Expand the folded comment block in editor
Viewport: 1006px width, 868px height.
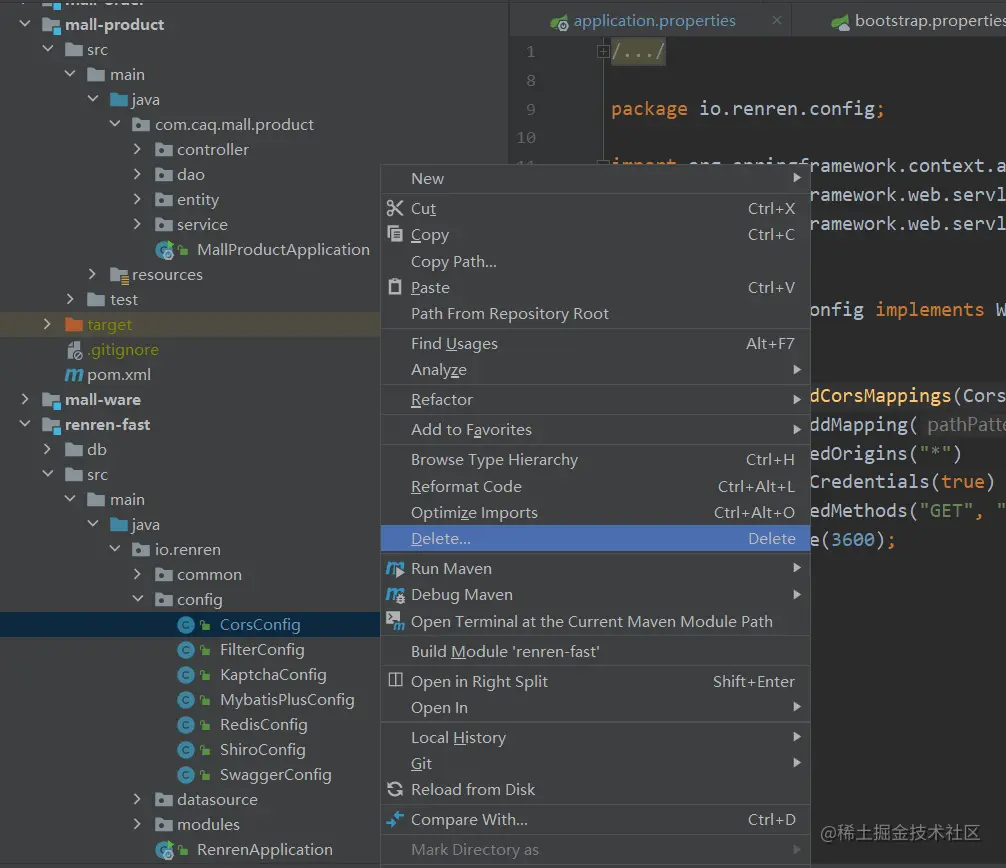pyautogui.click(x=603, y=51)
